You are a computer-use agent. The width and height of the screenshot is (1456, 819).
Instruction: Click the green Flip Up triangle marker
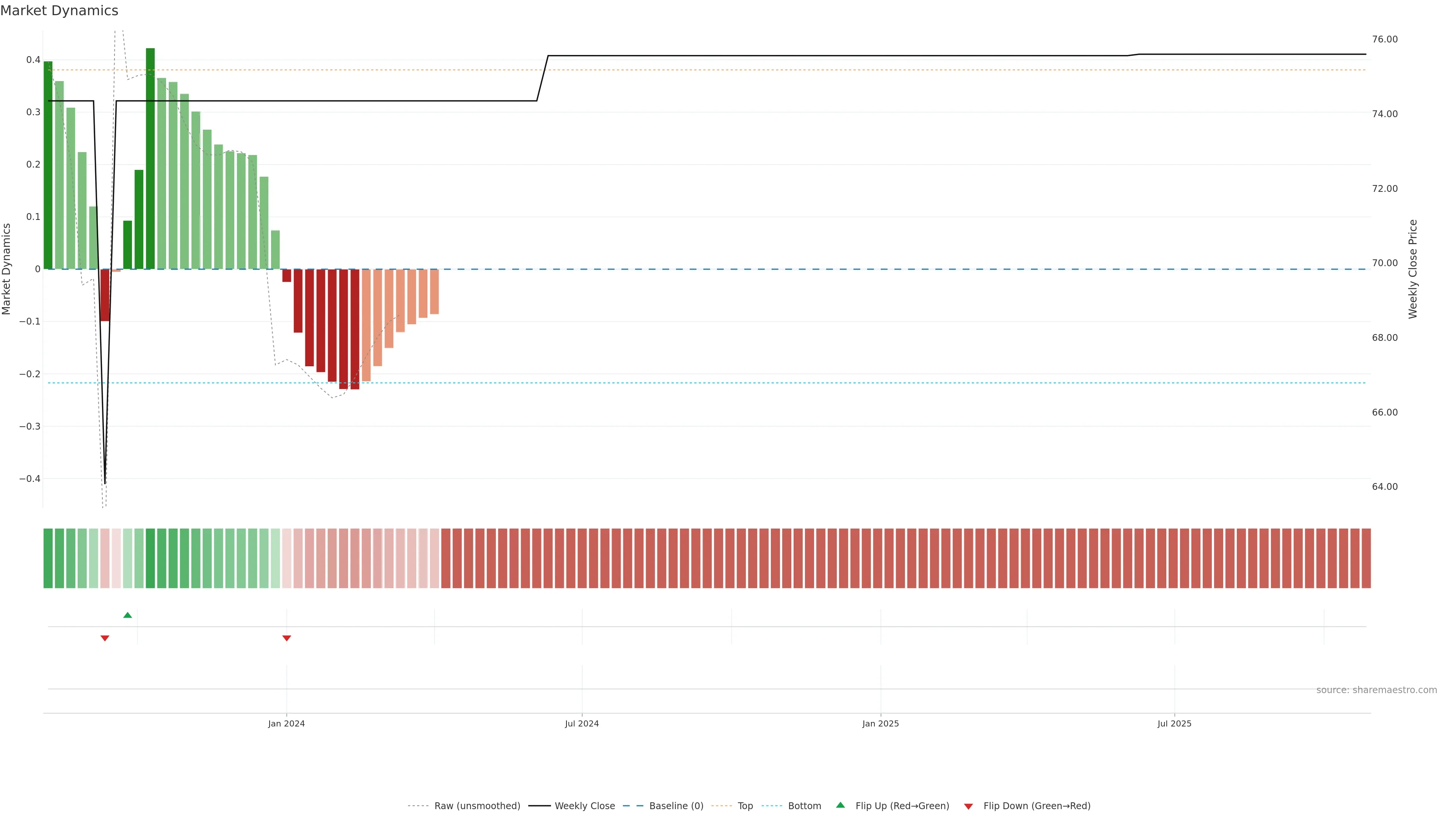tap(128, 615)
